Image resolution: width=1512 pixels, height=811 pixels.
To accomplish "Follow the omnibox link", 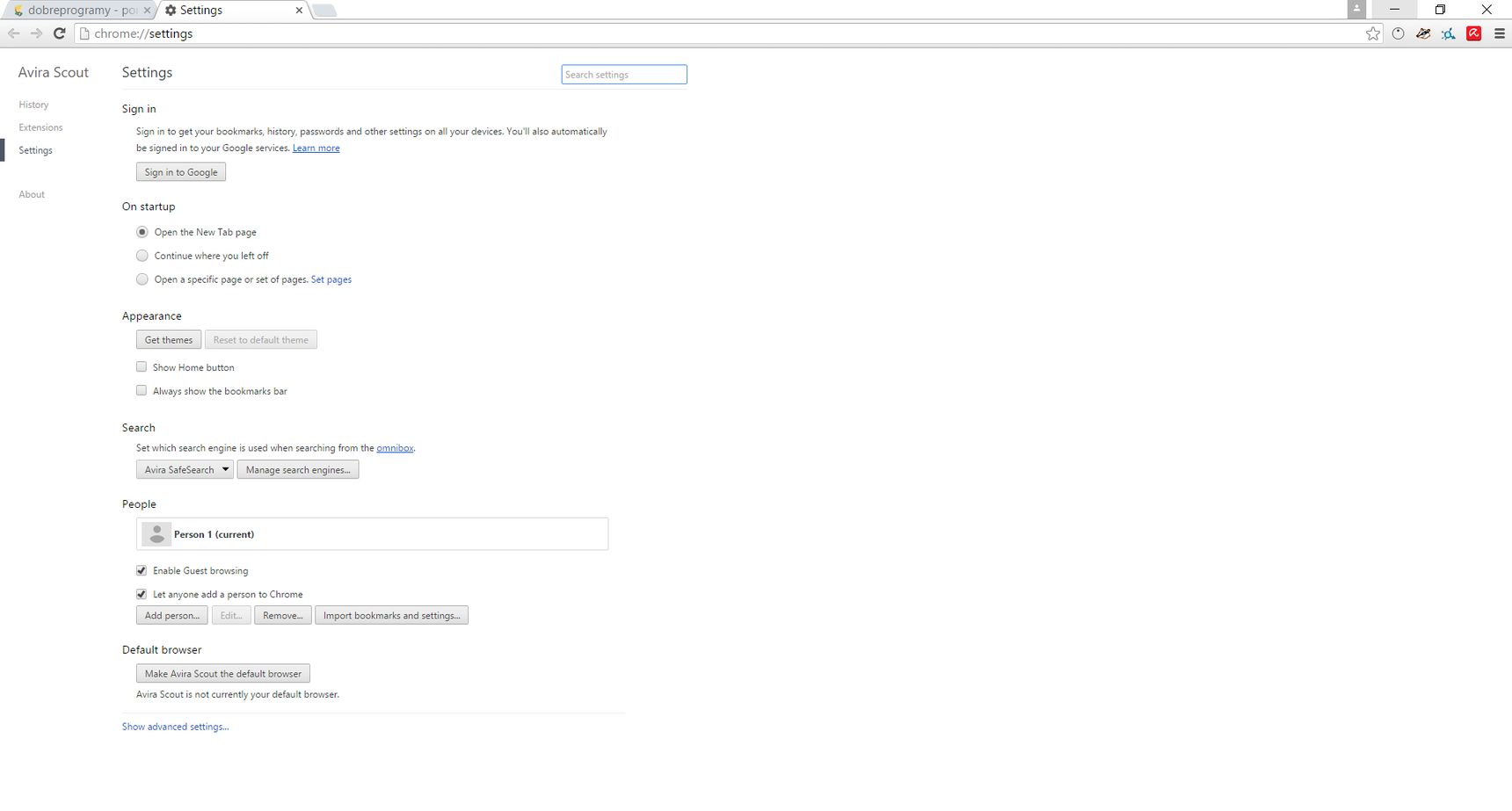I will point(395,448).
